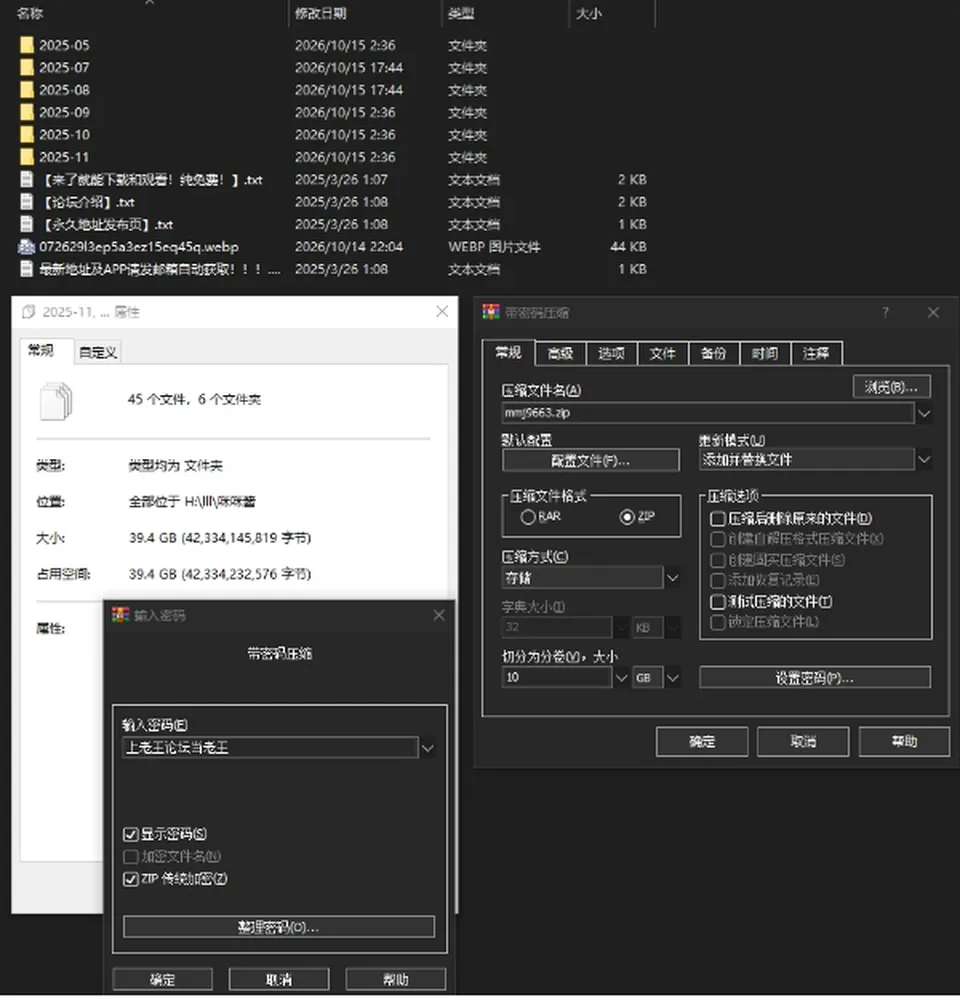Click the properties window title bar icon
960x997 pixels.
[29, 312]
